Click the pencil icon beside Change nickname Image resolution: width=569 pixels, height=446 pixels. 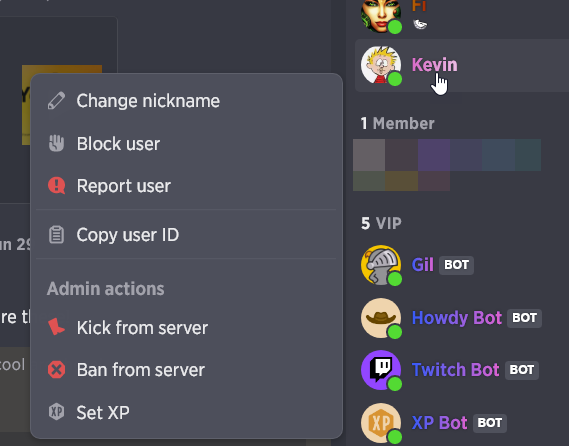(x=56, y=101)
